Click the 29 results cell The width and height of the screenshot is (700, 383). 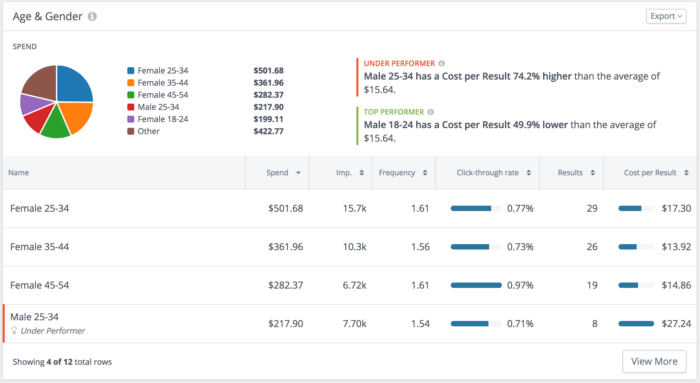(x=592, y=208)
